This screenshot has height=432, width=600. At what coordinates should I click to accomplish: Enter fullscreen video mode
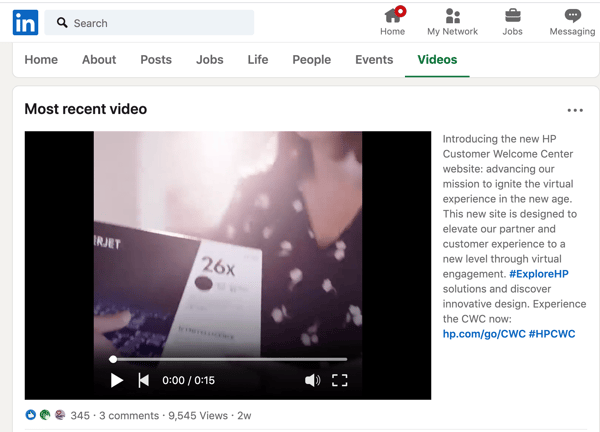point(340,380)
